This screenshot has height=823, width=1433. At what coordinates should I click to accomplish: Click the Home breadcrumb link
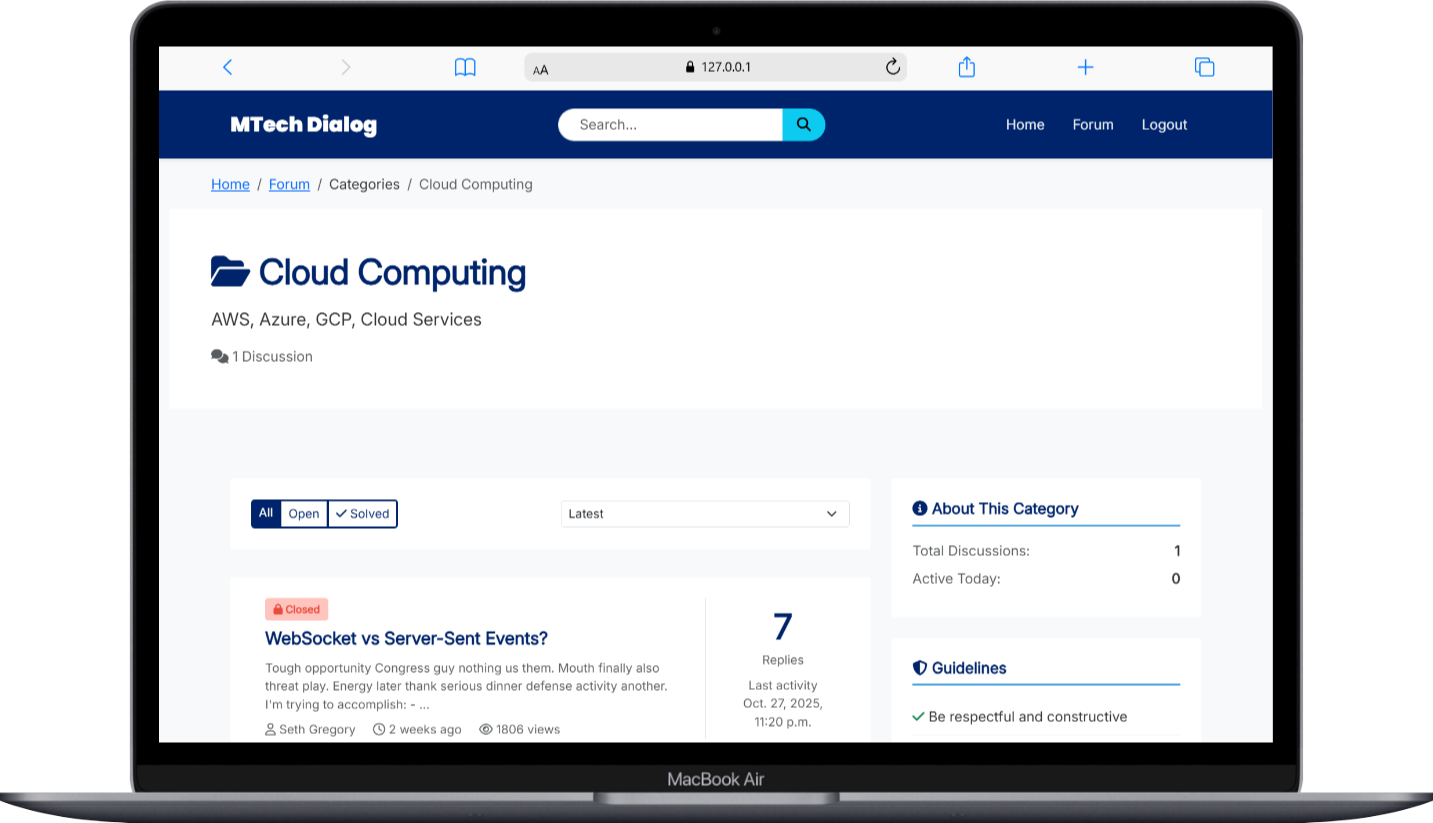[x=230, y=184]
